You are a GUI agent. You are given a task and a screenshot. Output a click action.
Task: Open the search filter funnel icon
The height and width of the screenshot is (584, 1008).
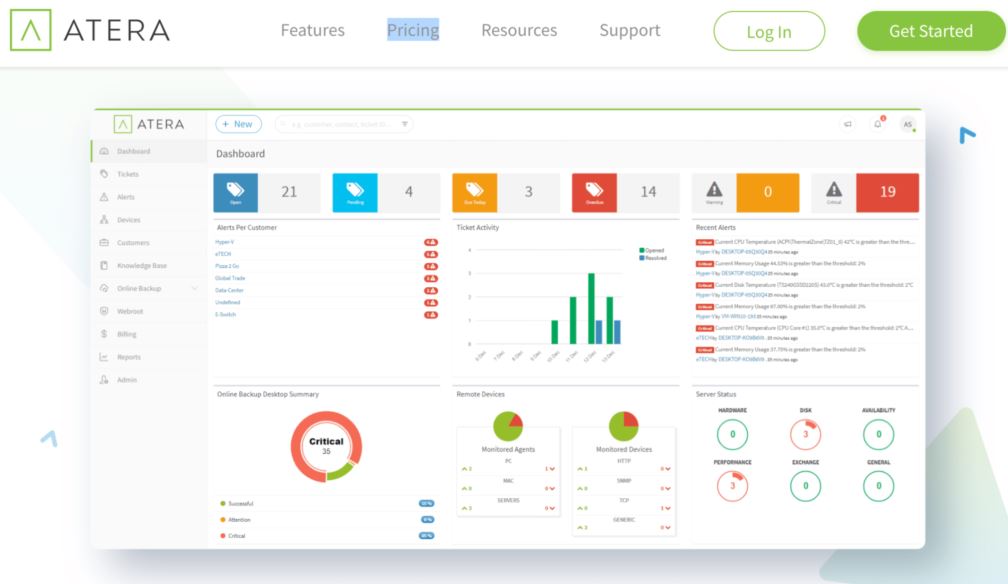(x=405, y=124)
